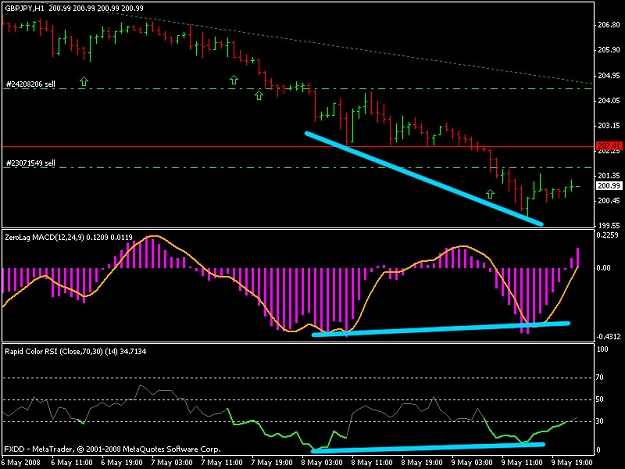Click the 6 May 2008 time label
Screen dimensions: 625x469
21,463
